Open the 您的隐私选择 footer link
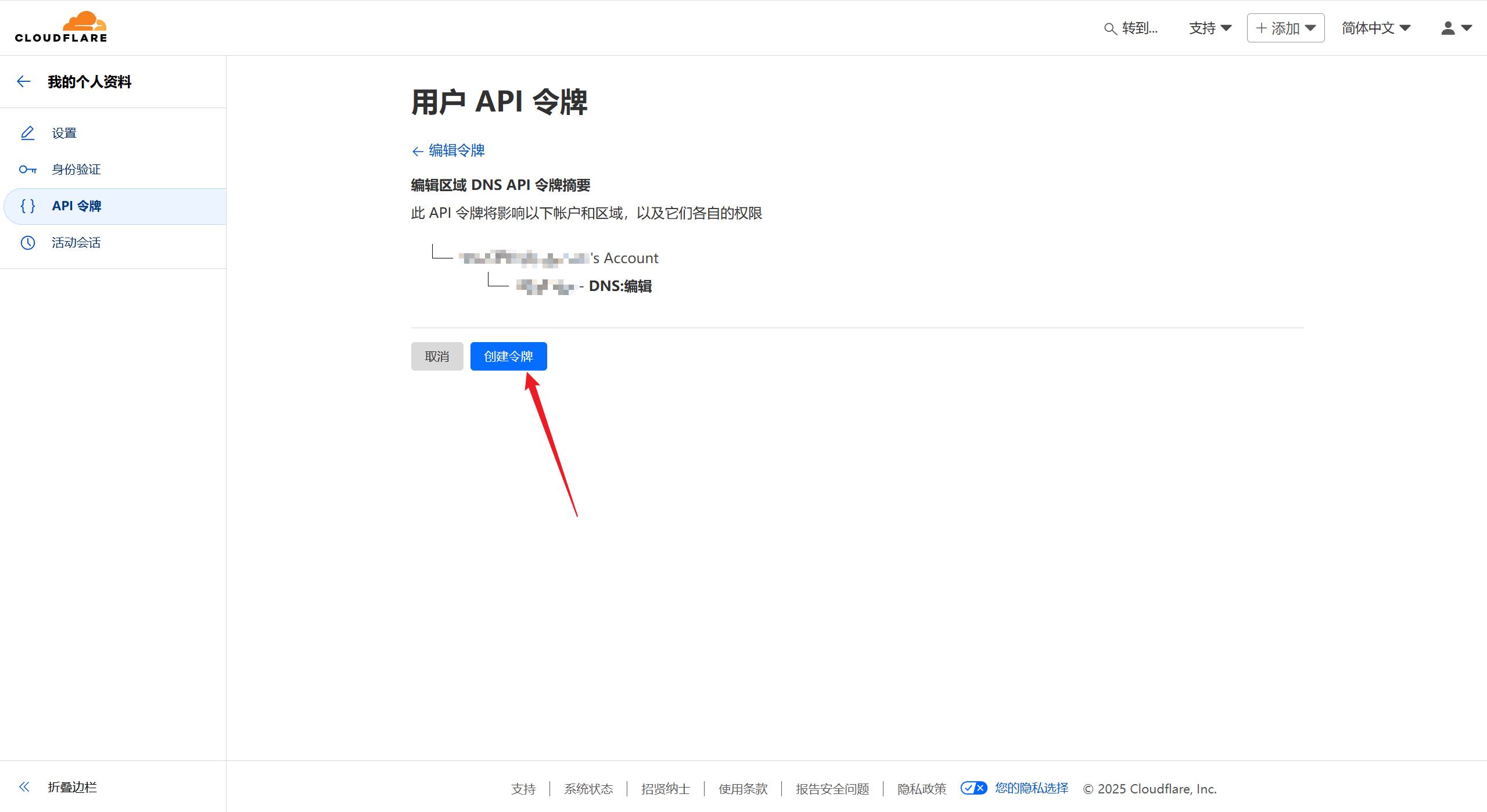This screenshot has height=812, width=1487. (1032, 788)
